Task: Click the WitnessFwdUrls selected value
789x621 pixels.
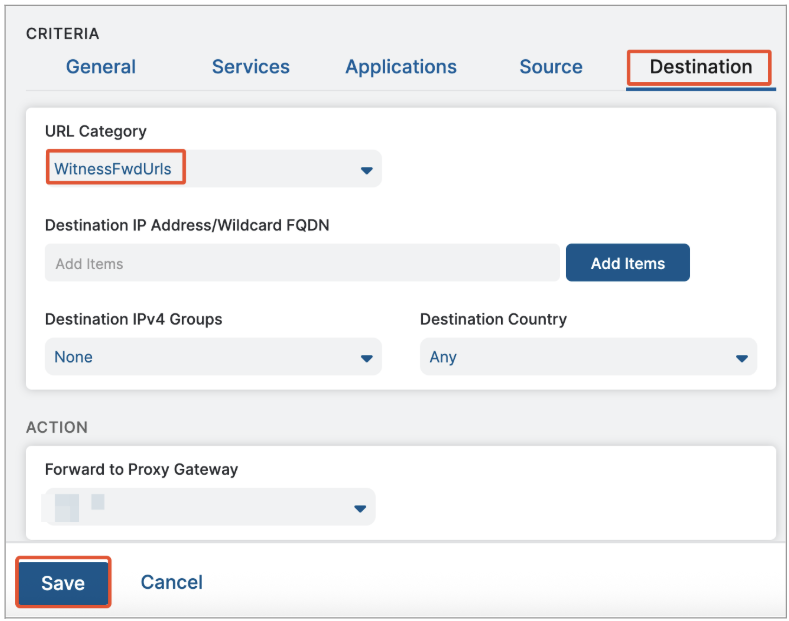Action: pyautogui.click(x=113, y=169)
